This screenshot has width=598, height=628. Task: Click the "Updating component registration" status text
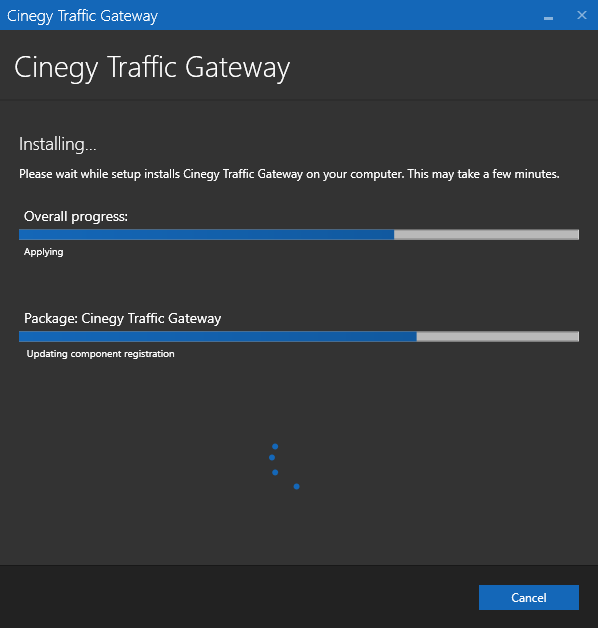[x=100, y=354]
